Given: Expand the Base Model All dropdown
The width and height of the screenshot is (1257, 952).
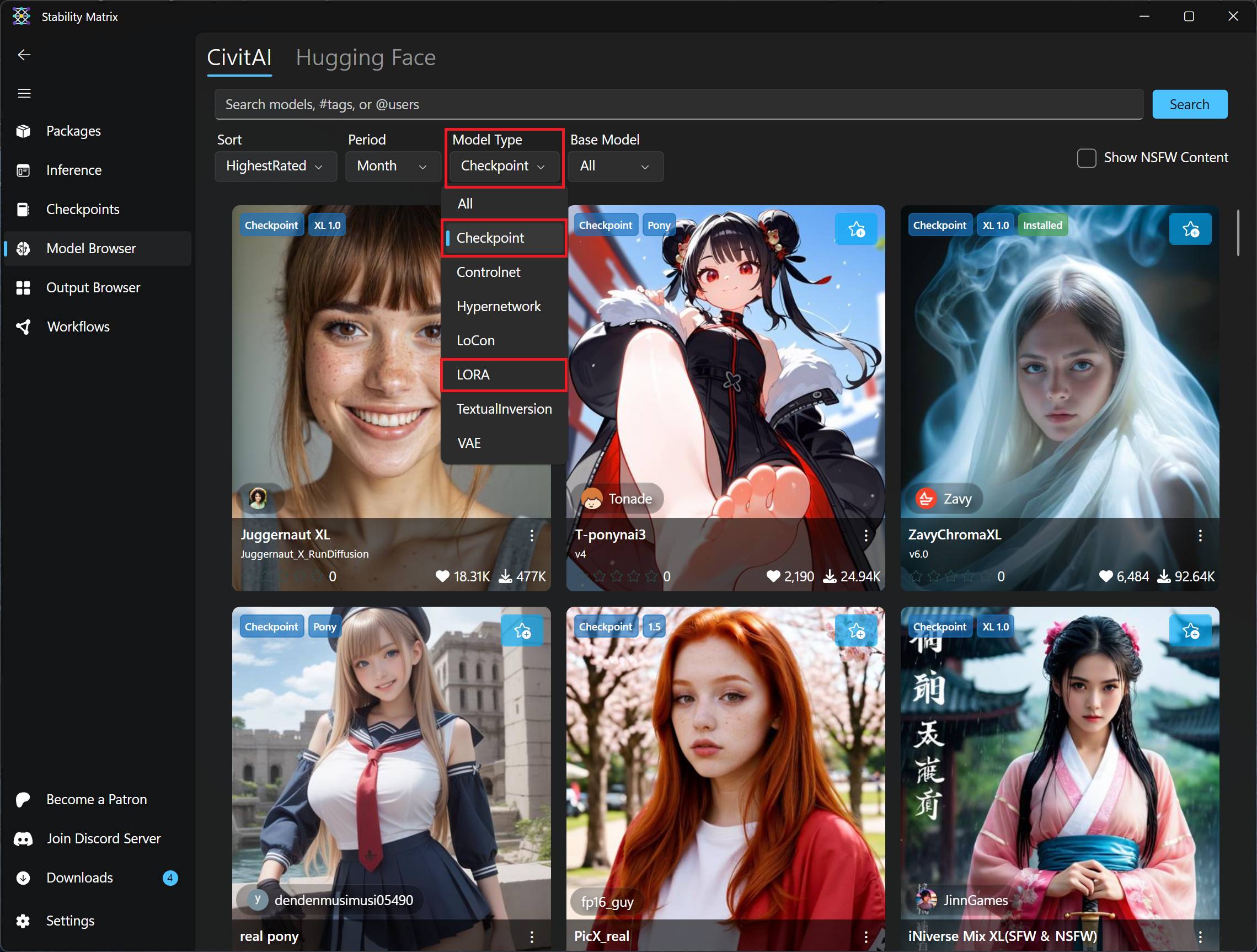Looking at the screenshot, I should coord(614,166).
